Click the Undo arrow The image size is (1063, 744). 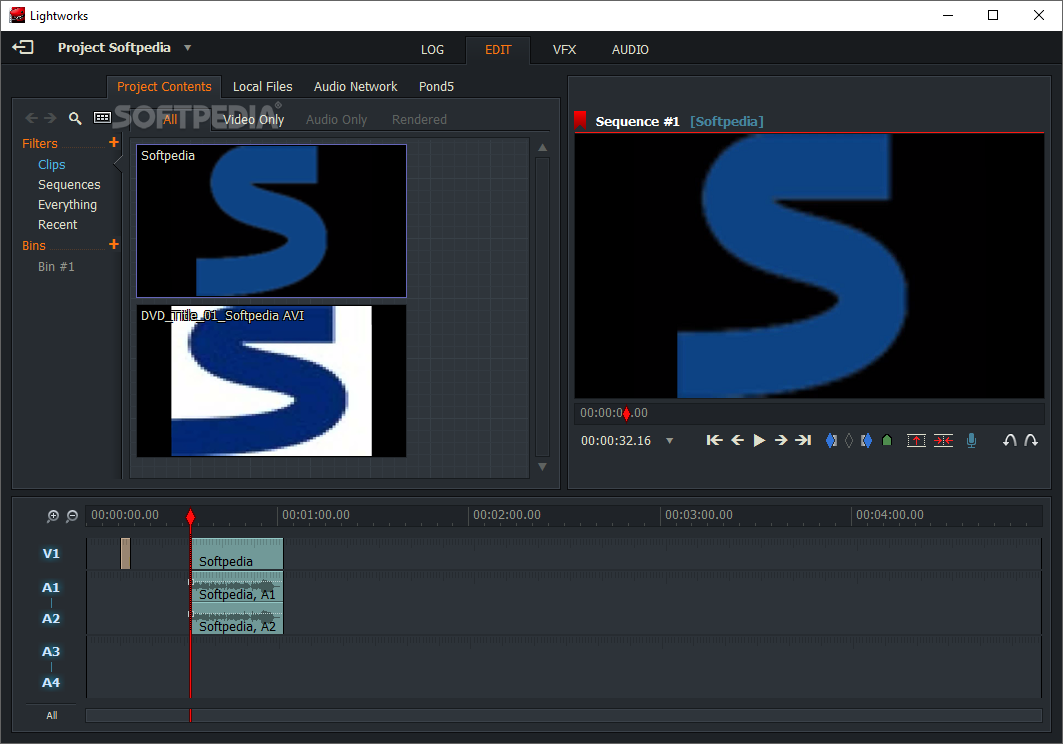point(1009,440)
